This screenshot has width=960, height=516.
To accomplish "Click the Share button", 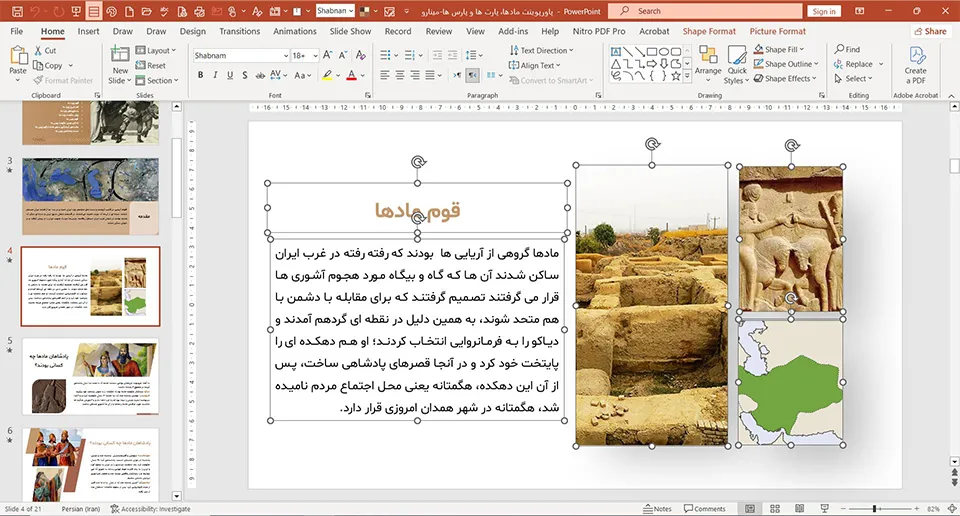I will 929,31.
